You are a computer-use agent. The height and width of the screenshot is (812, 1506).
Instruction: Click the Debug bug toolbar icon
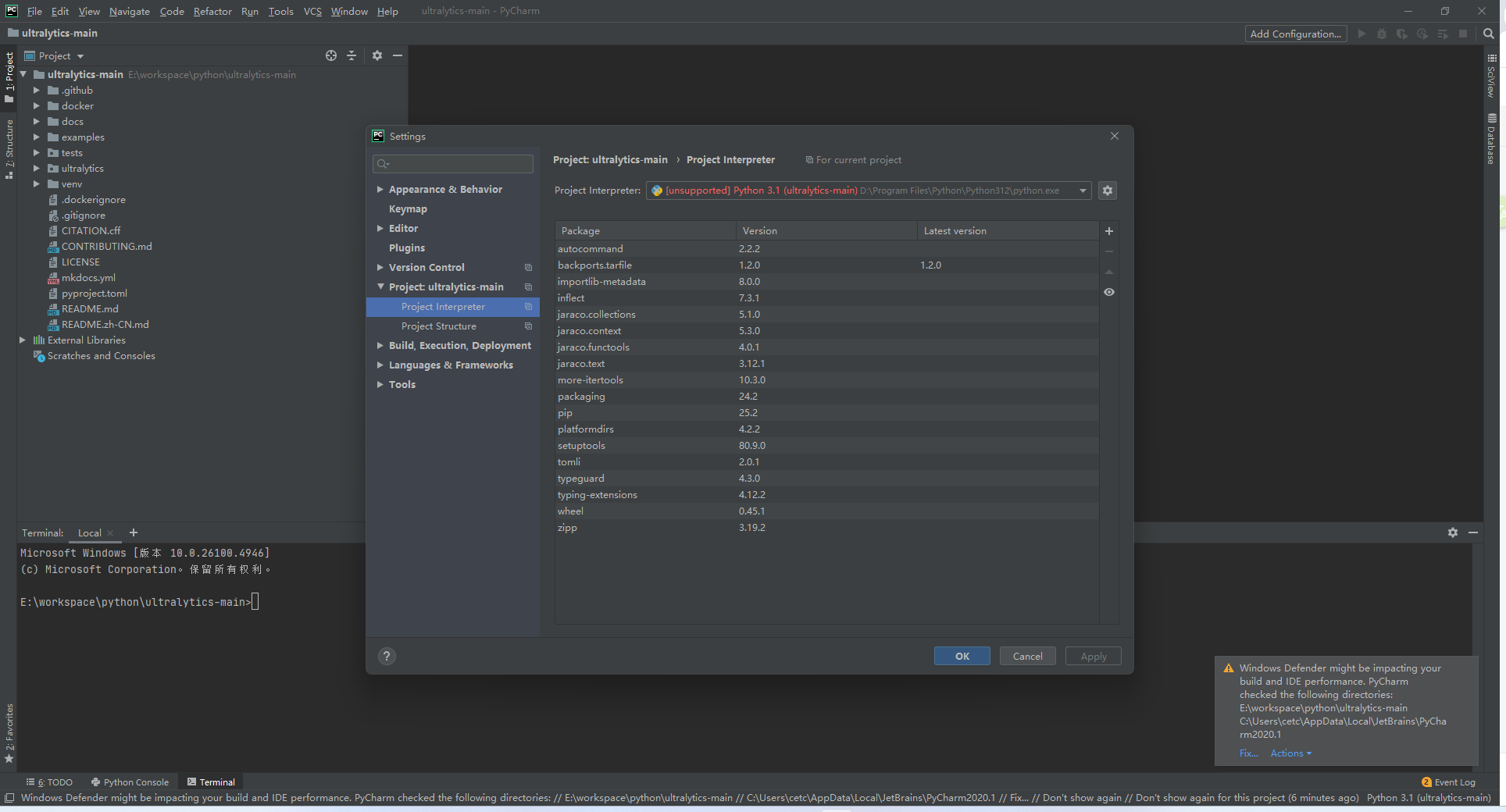click(1382, 34)
